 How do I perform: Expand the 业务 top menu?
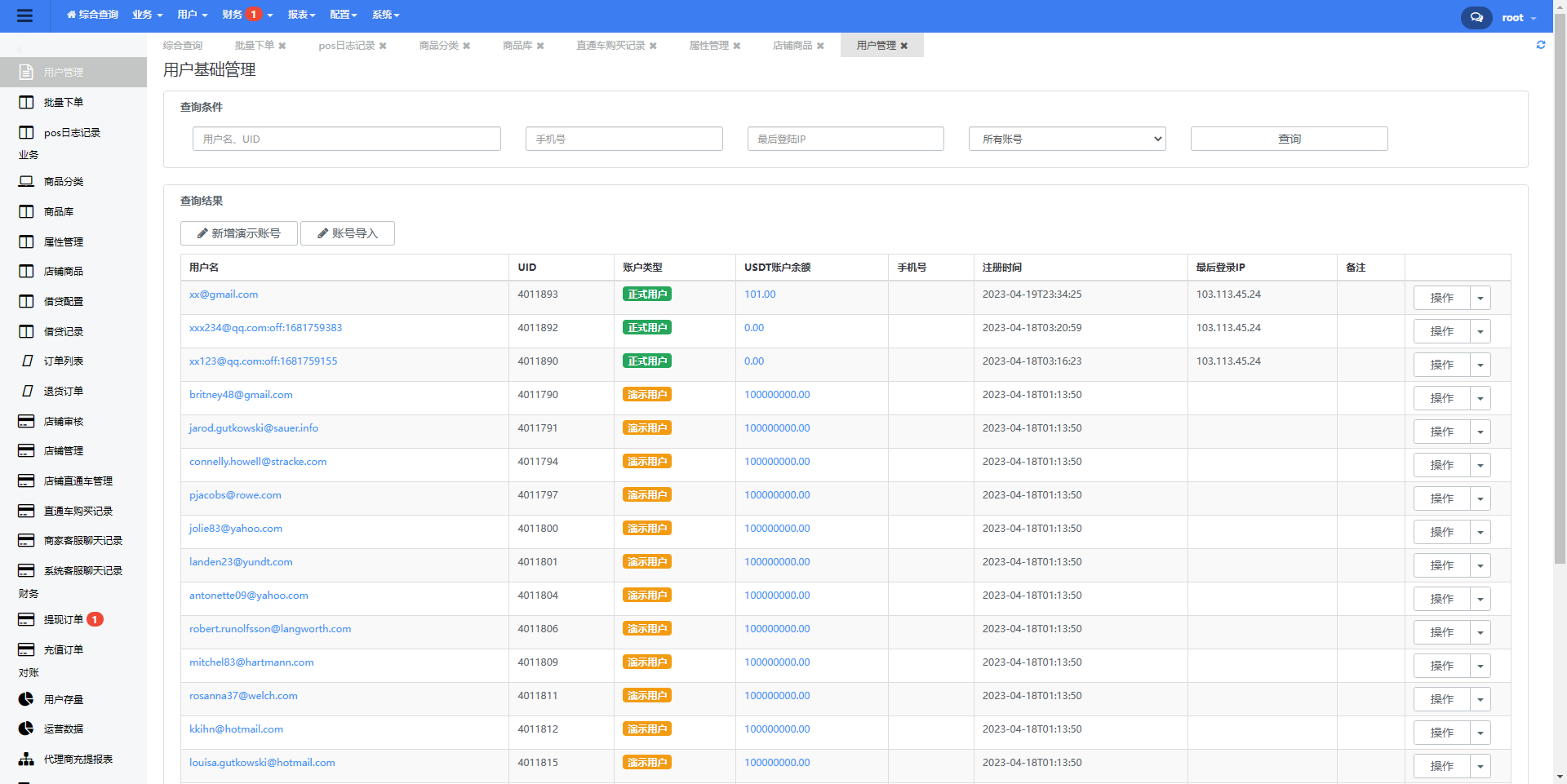(x=148, y=15)
